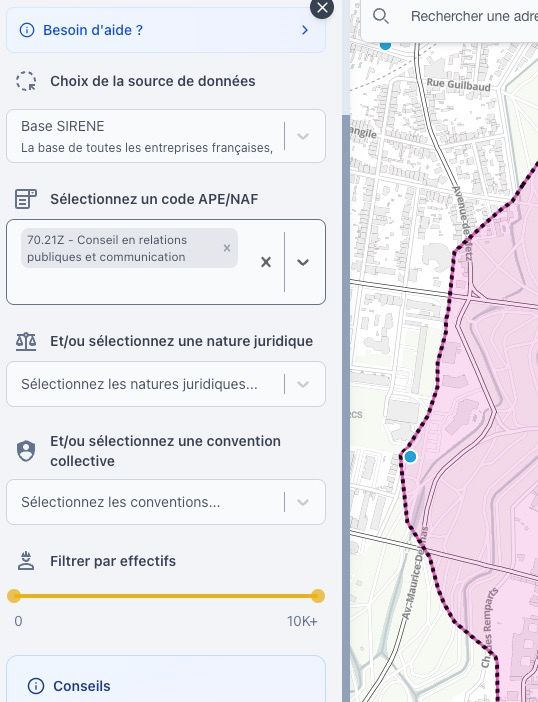Click the chevron of the conventions selector

pyautogui.click(x=303, y=502)
